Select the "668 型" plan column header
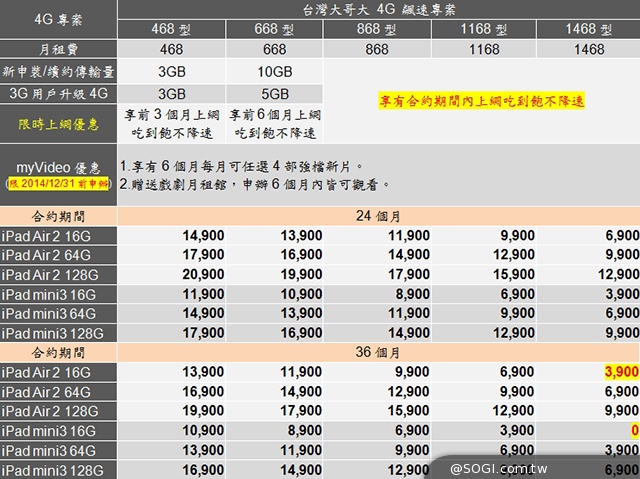Viewport: 640px width, 479px height. pyautogui.click(x=274, y=29)
